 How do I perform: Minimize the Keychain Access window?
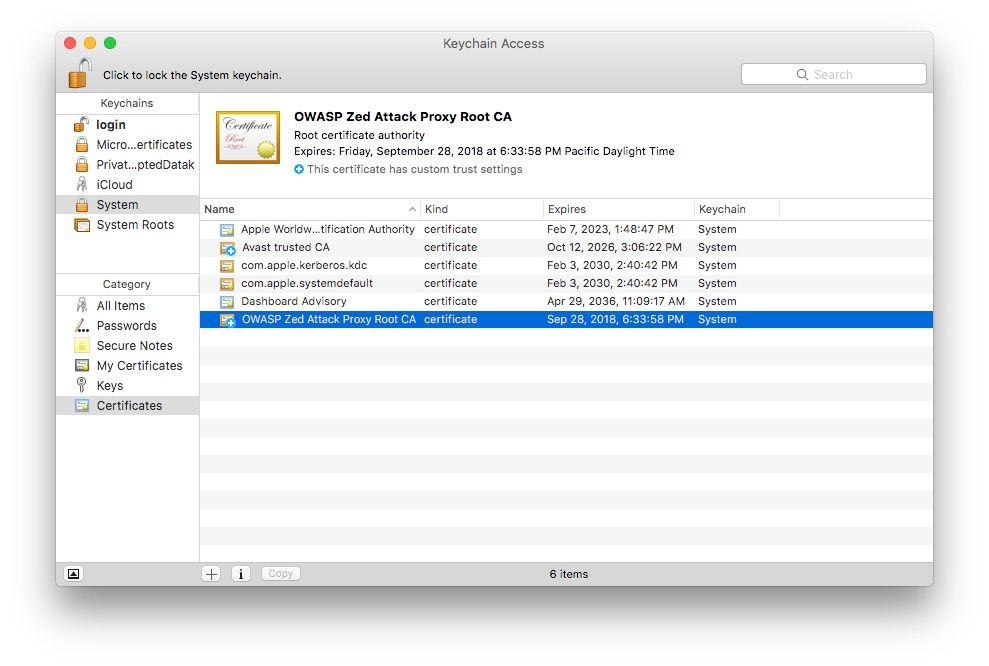click(90, 43)
